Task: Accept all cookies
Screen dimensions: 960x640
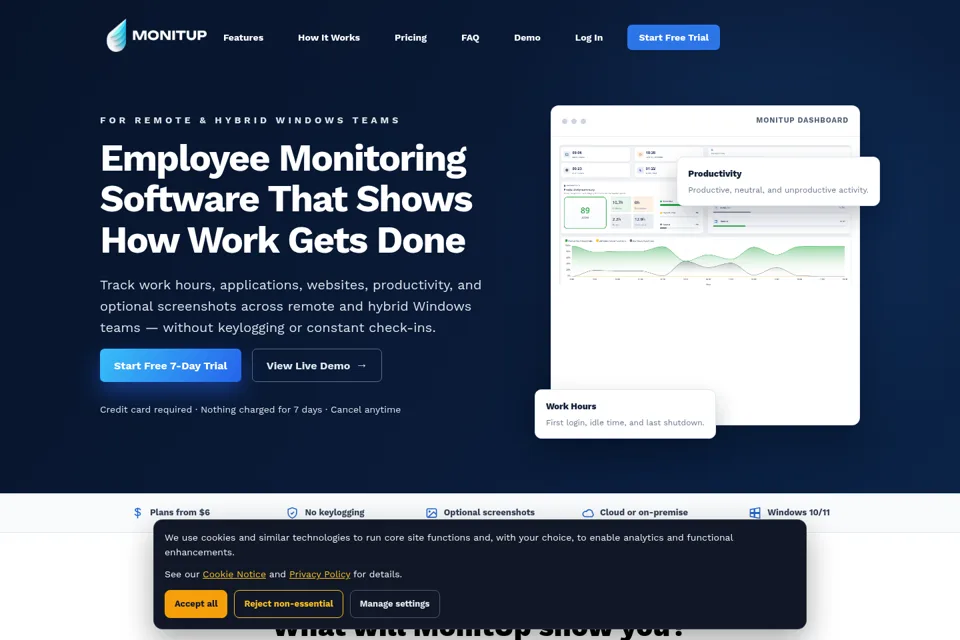Action: [196, 604]
